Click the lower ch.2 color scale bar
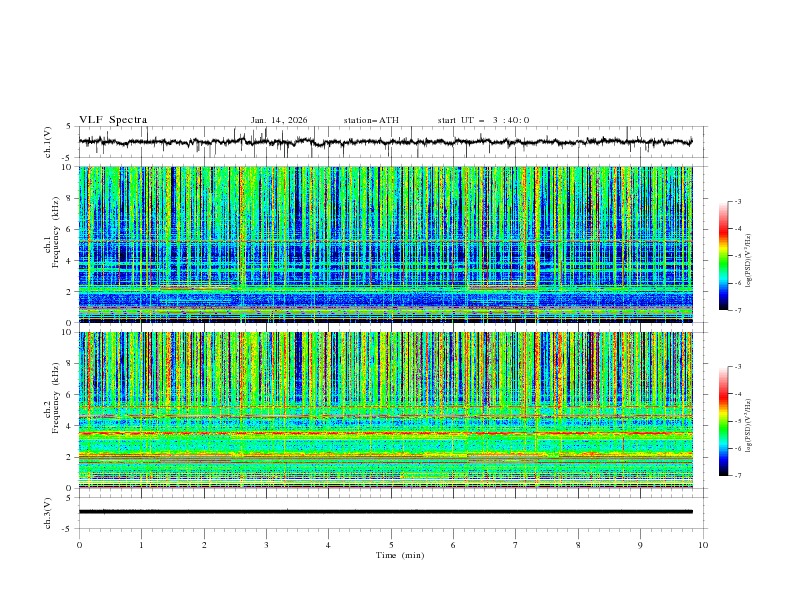This screenshot has height=612, width=792. pyautogui.click(x=724, y=421)
